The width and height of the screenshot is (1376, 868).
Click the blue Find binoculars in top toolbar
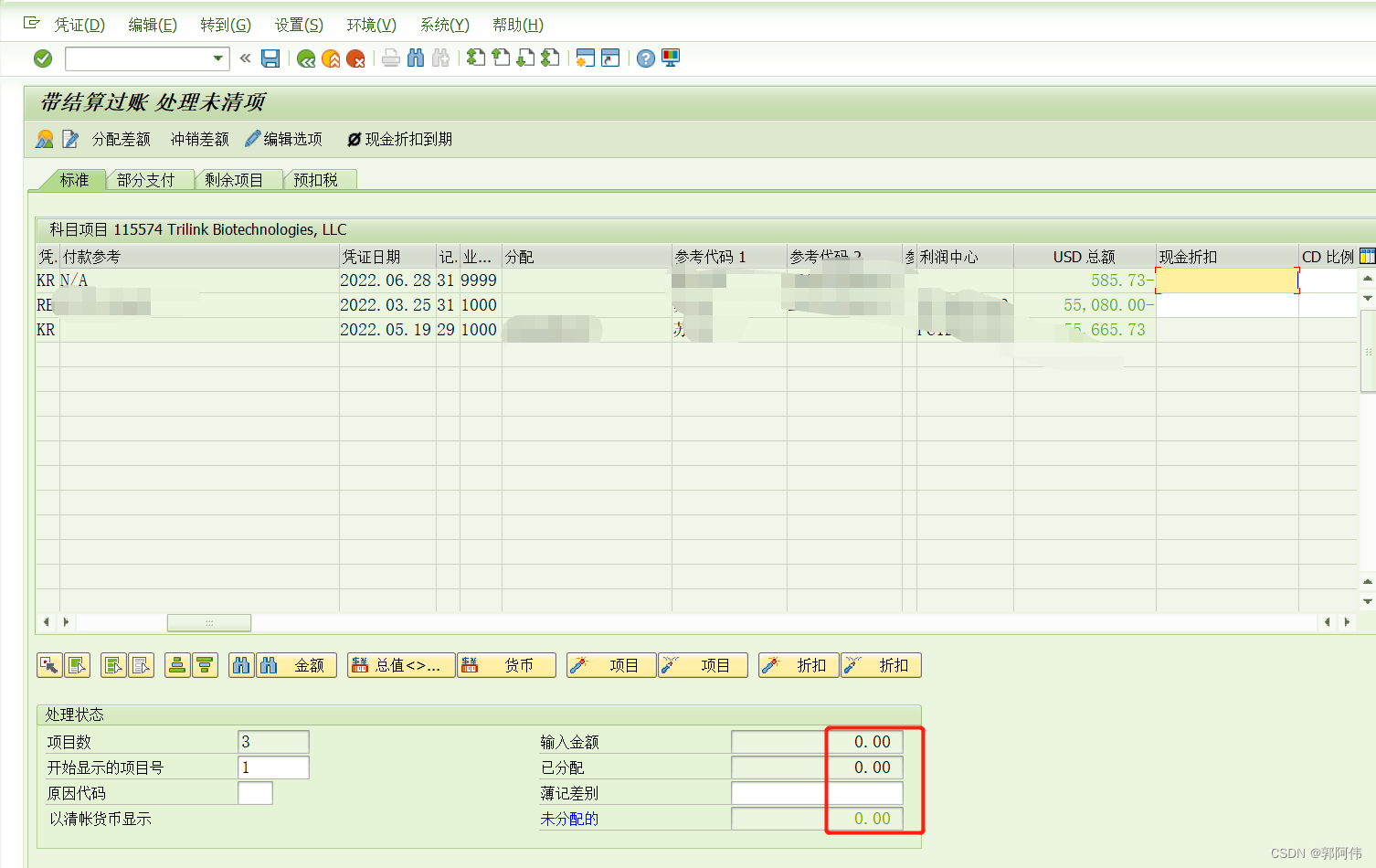click(x=416, y=58)
